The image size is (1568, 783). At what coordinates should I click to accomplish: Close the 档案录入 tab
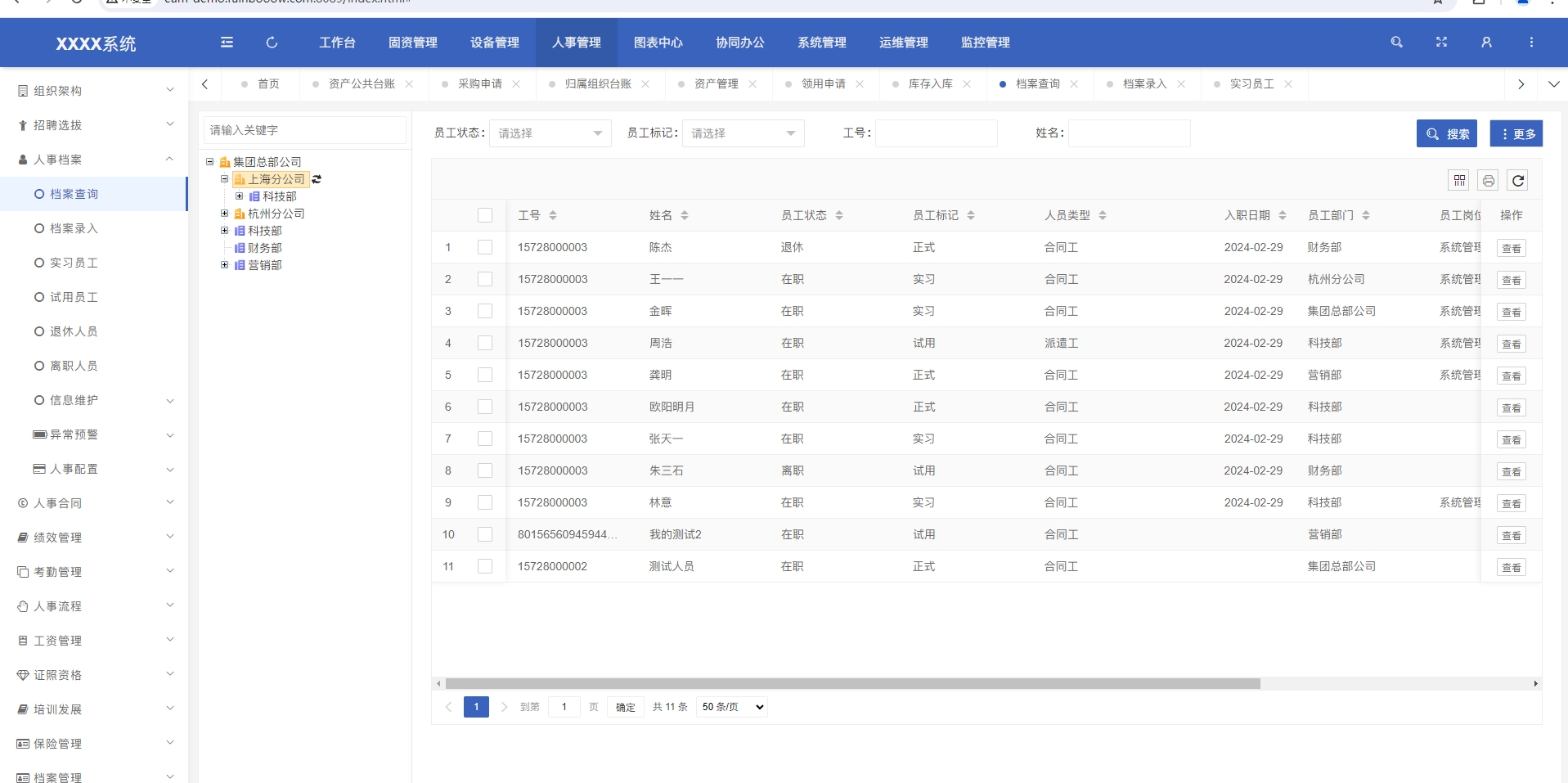(1181, 84)
